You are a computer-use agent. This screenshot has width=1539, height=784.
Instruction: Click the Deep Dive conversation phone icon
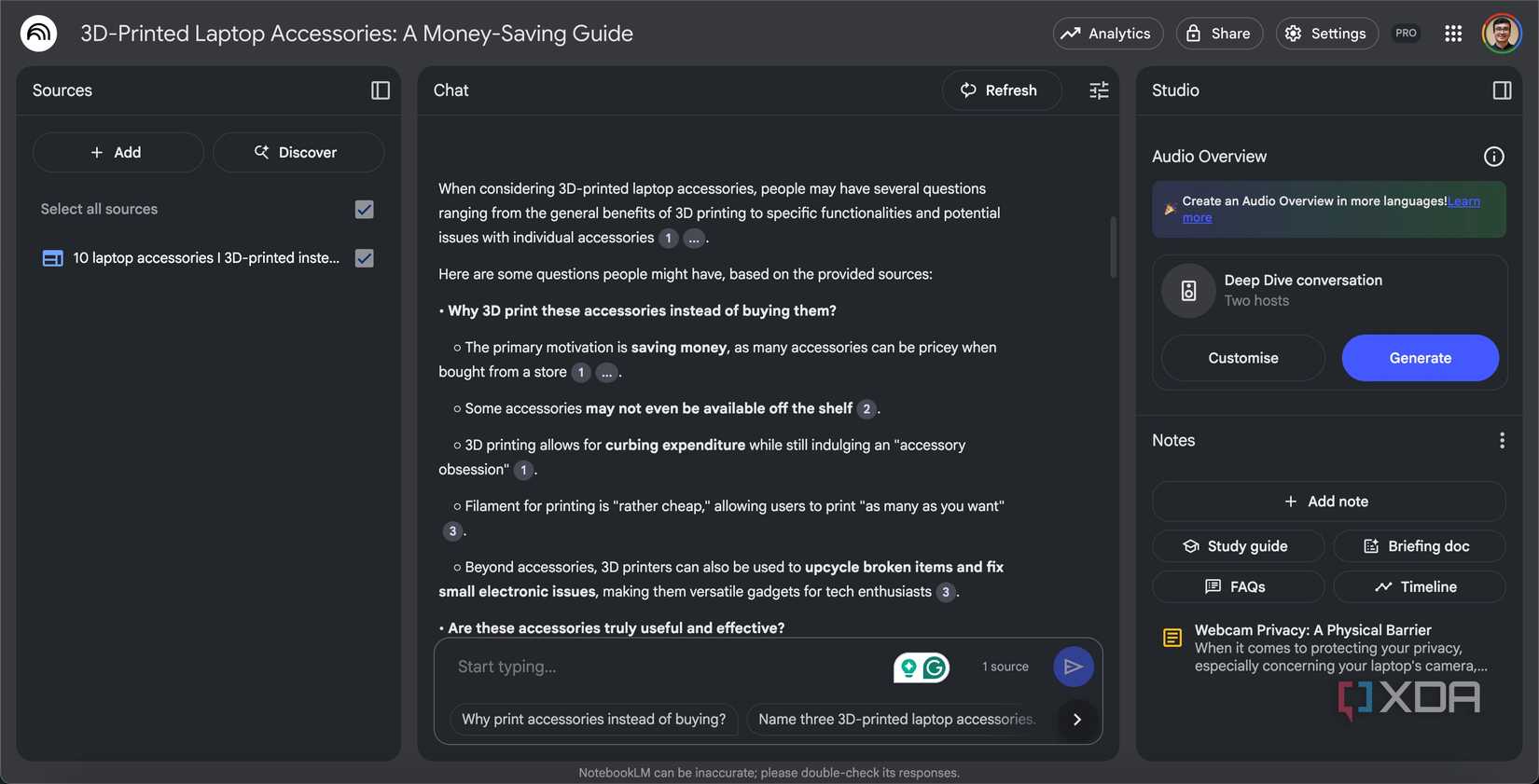[1187, 290]
